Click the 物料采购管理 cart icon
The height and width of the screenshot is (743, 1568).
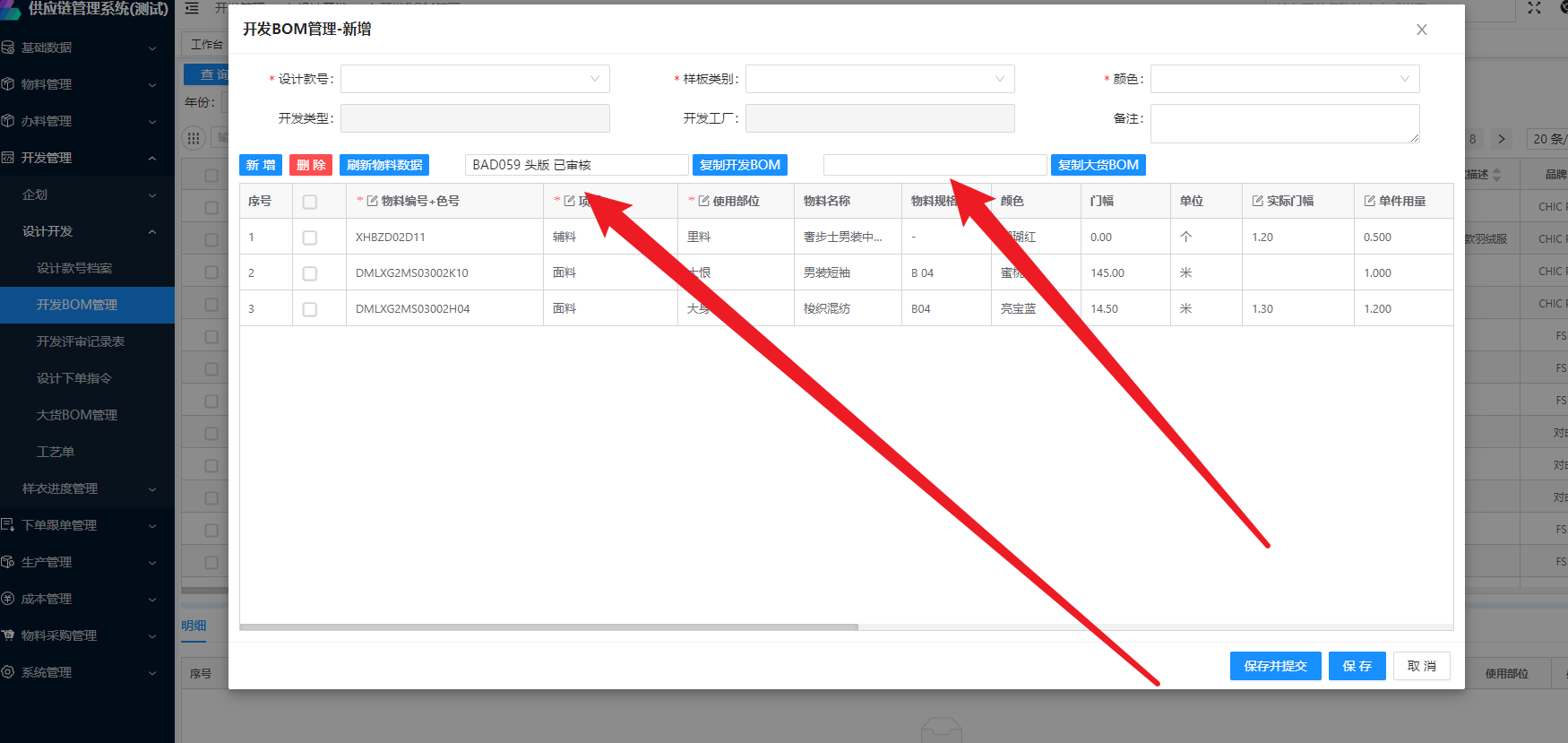pos(8,635)
